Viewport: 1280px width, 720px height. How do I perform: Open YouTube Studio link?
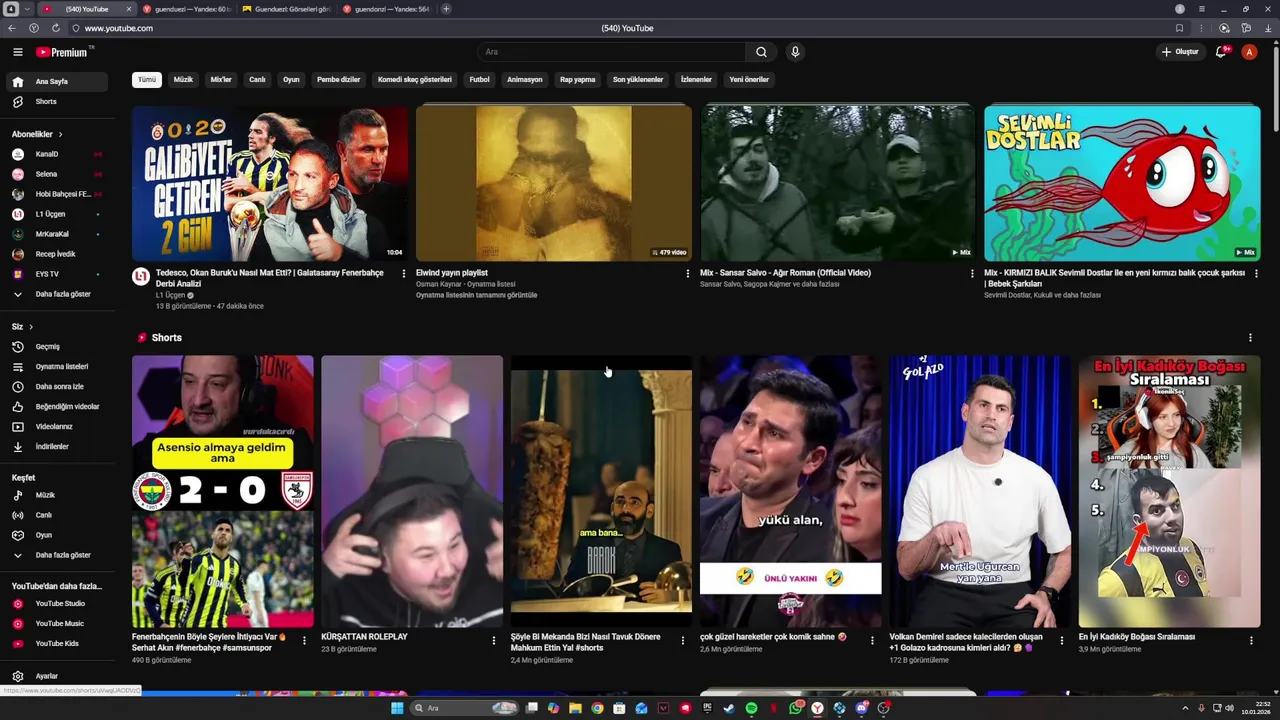pos(57,604)
